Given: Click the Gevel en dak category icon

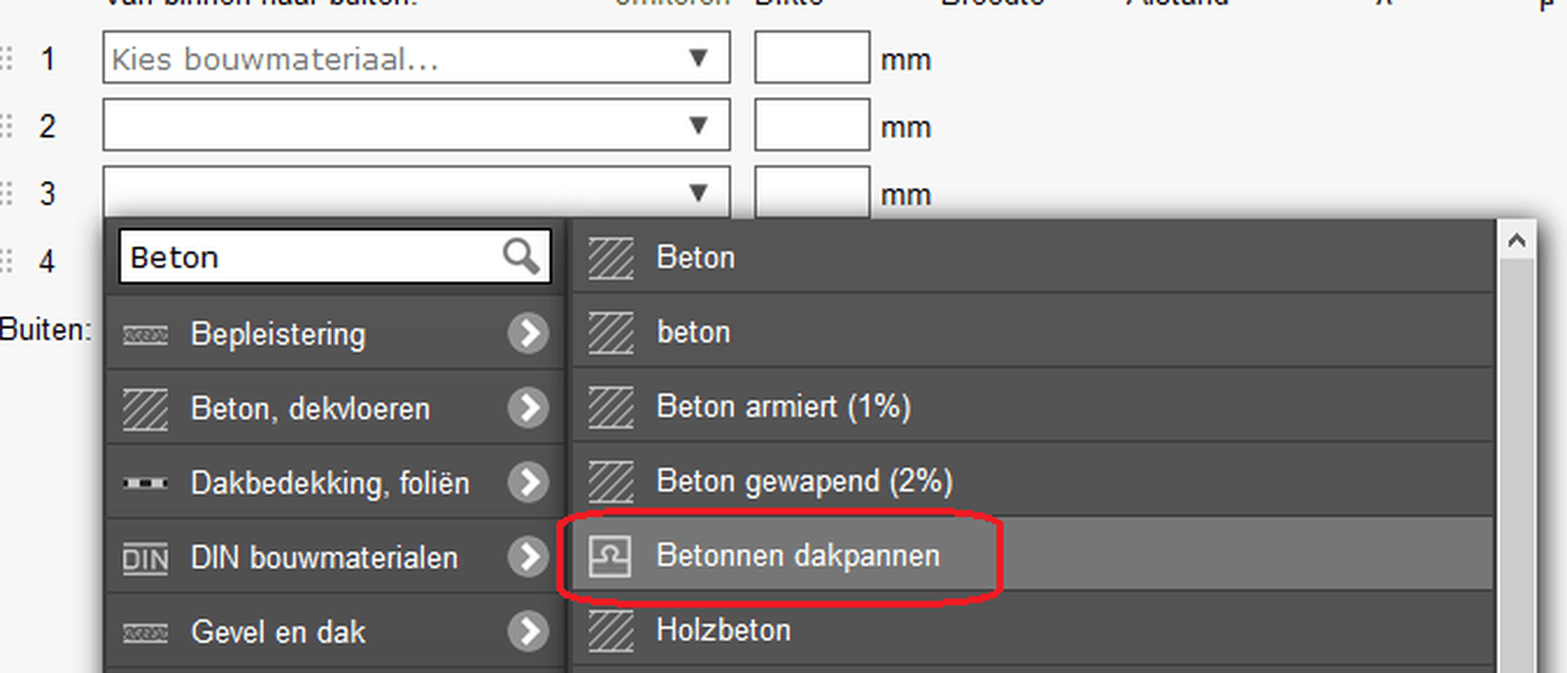Looking at the screenshot, I should (145, 632).
